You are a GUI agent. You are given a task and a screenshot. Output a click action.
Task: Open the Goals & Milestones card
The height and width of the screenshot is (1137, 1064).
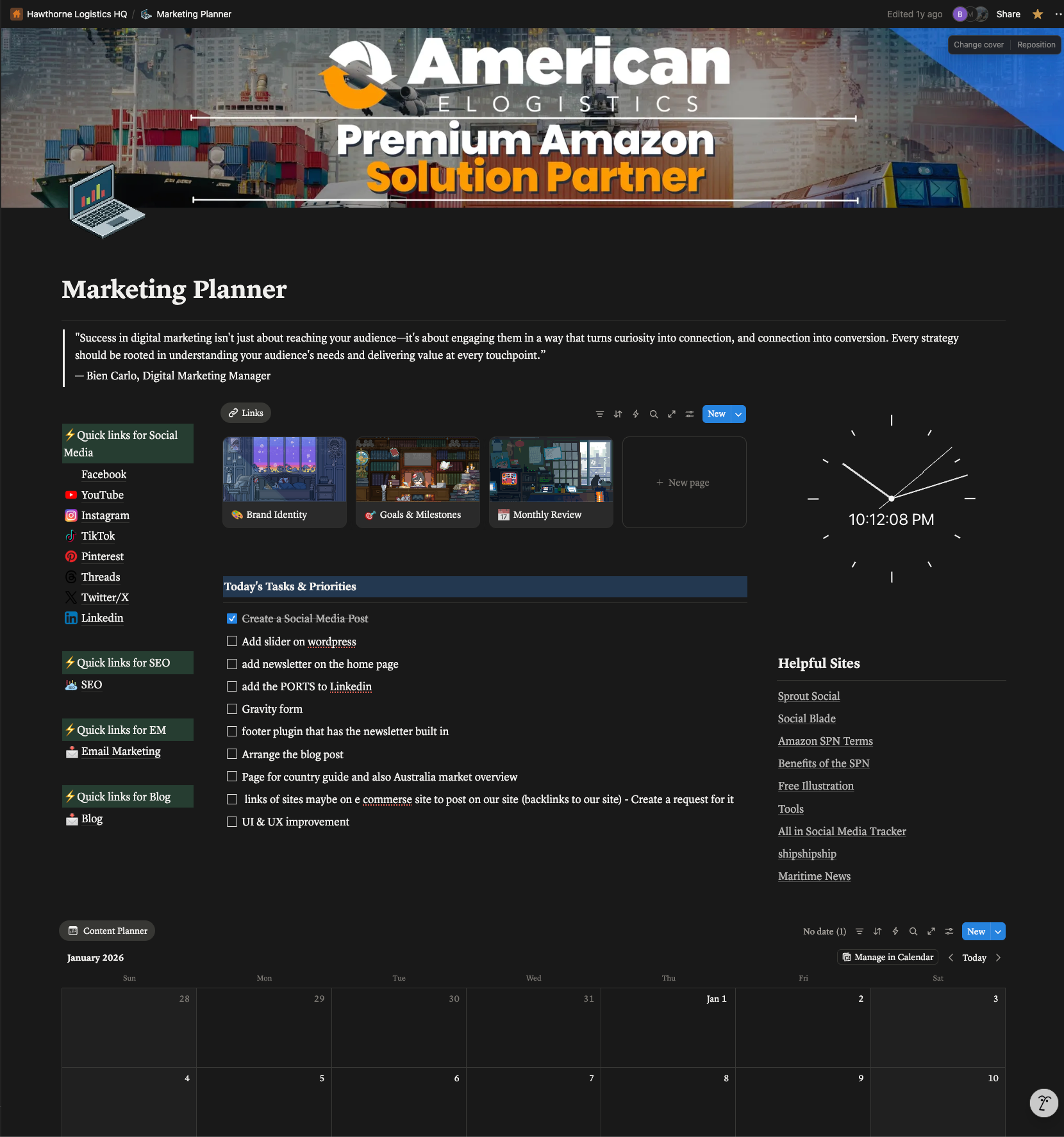[418, 483]
